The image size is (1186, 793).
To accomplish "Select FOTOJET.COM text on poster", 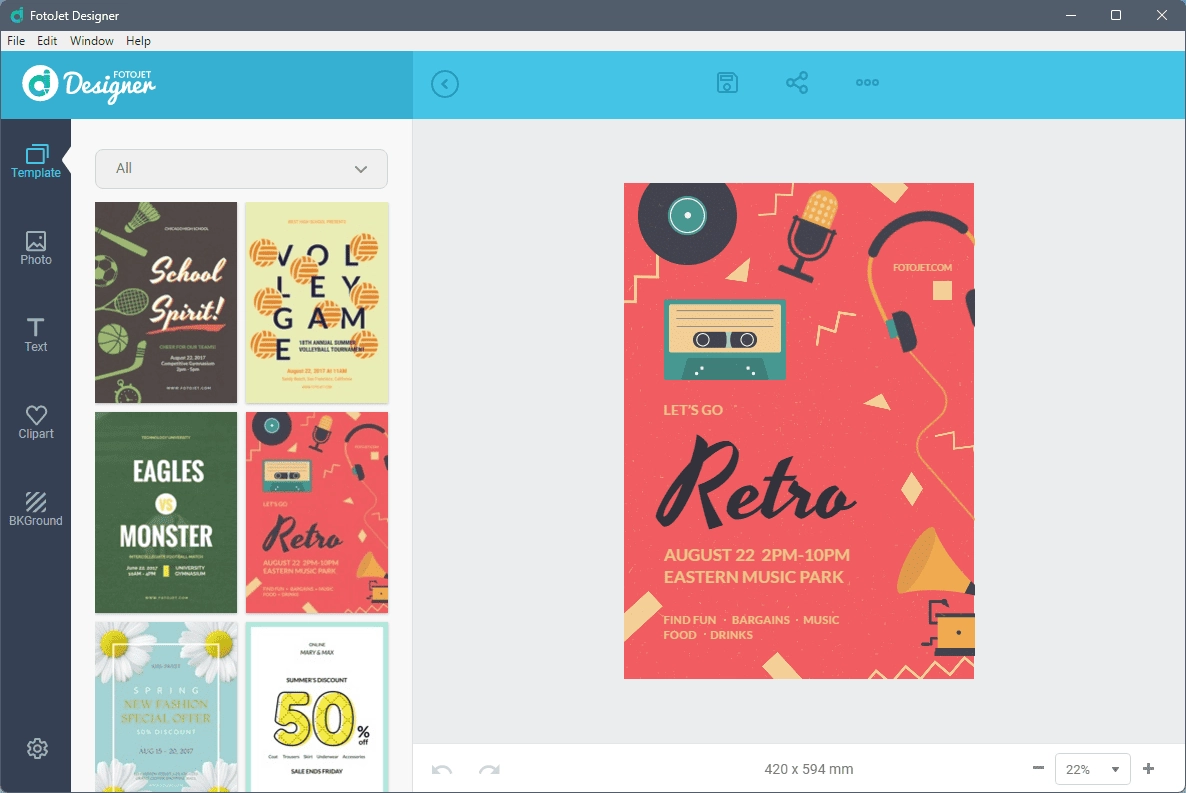I will point(922,267).
